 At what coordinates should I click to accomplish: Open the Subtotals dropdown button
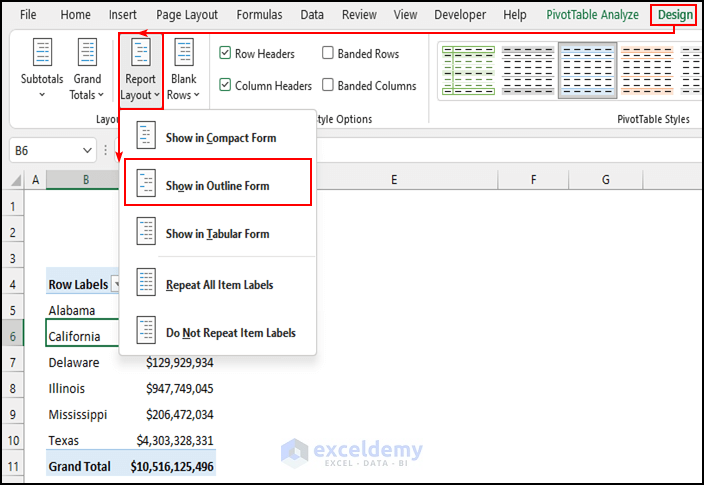click(x=42, y=69)
